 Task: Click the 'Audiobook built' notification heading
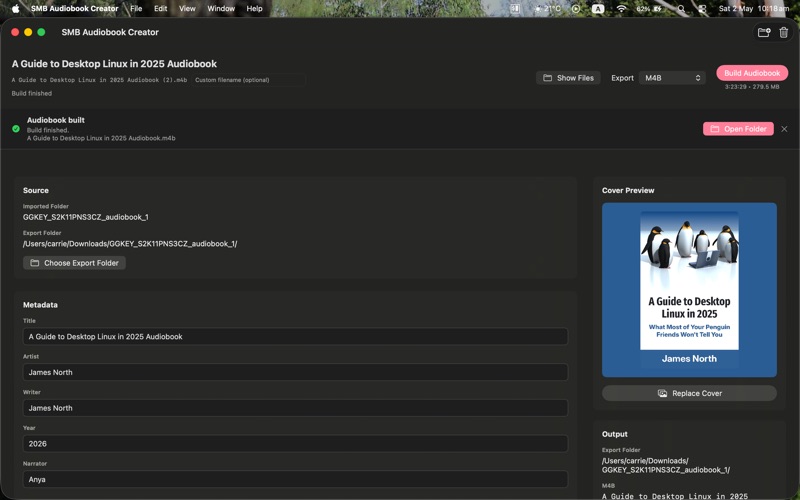click(56, 120)
